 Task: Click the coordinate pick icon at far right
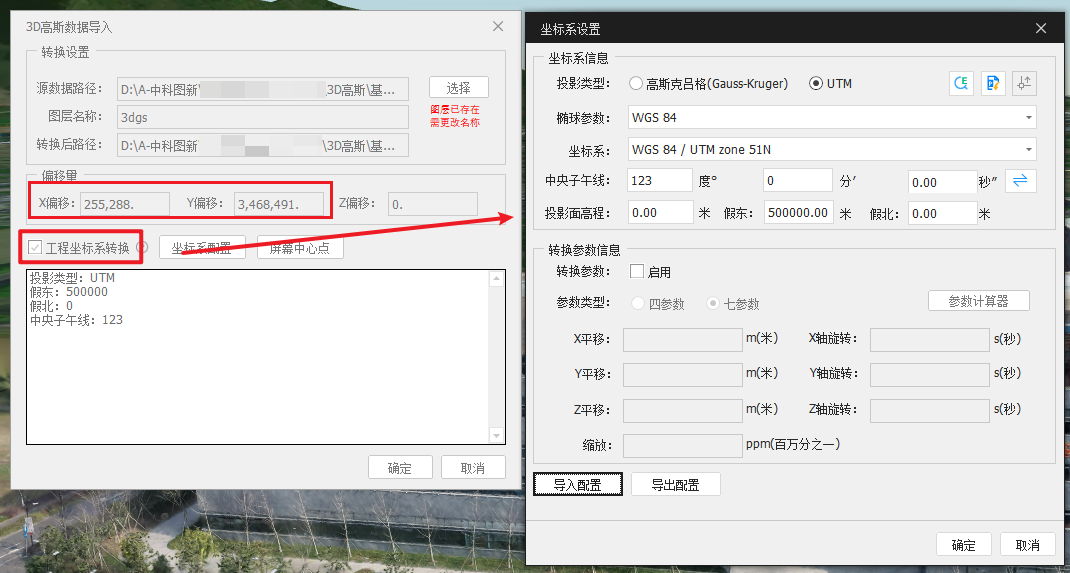[1023, 84]
